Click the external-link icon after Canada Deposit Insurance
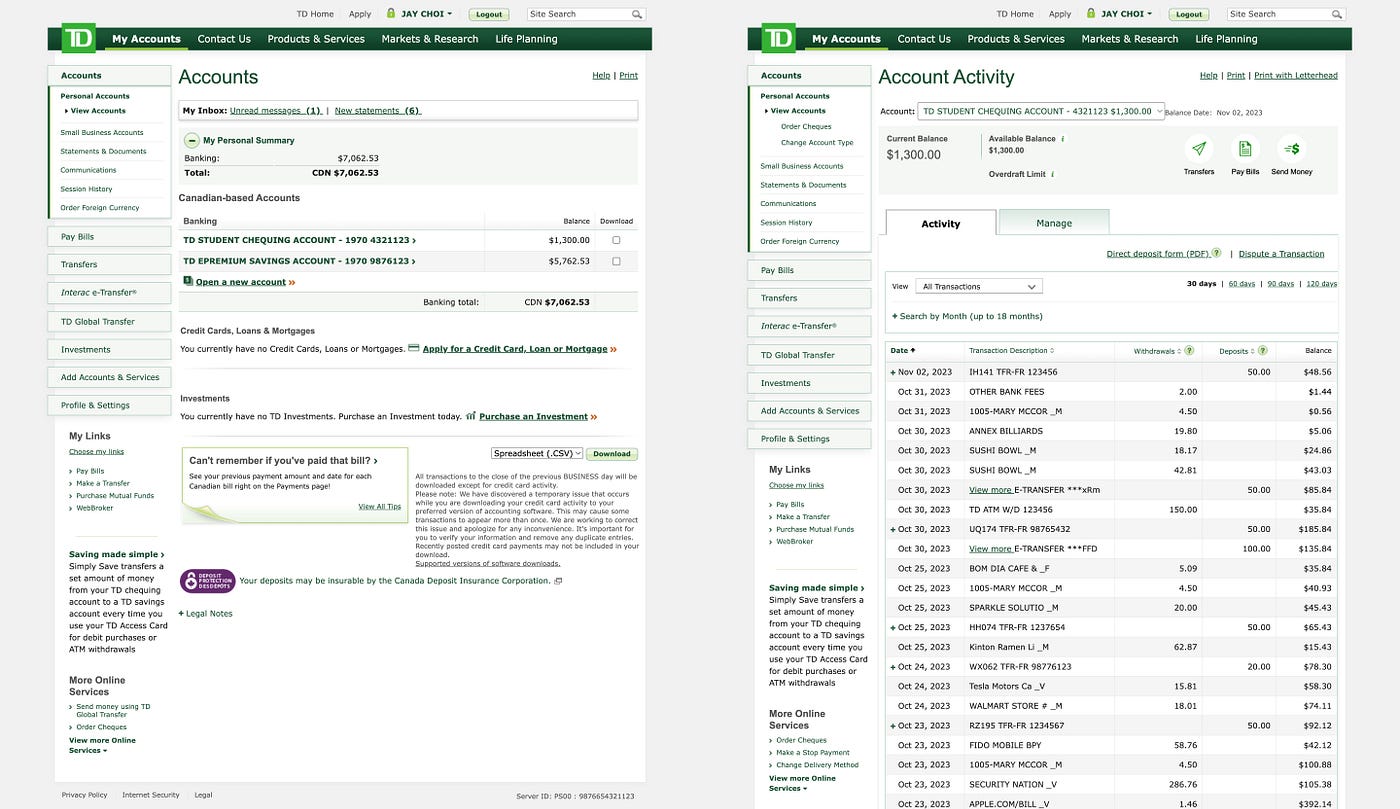Image resolution: width=1400 pixels, height=809 pixels. 558,580
